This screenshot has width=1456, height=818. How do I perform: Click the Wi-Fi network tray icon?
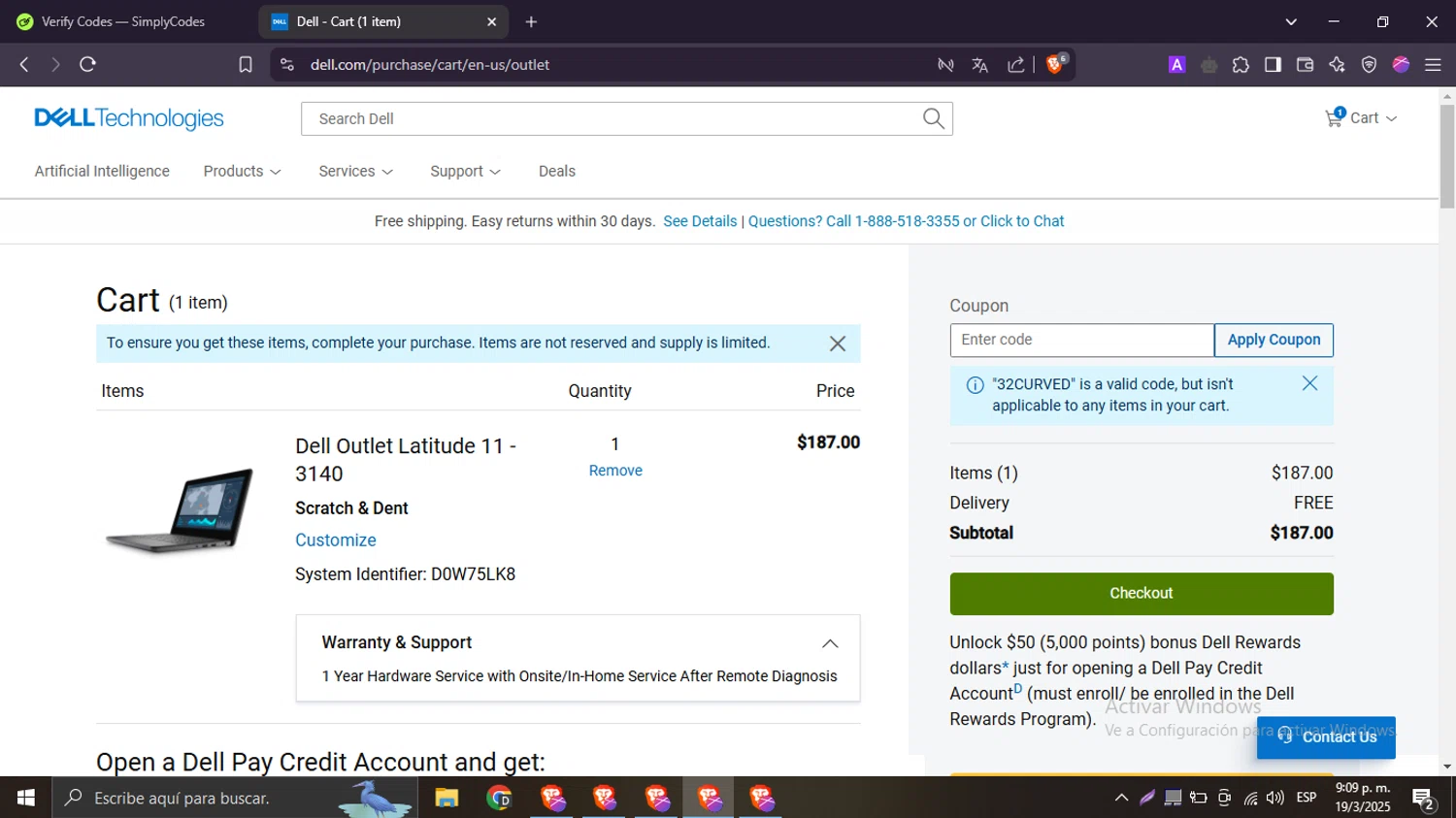[x=1250, y=798]
